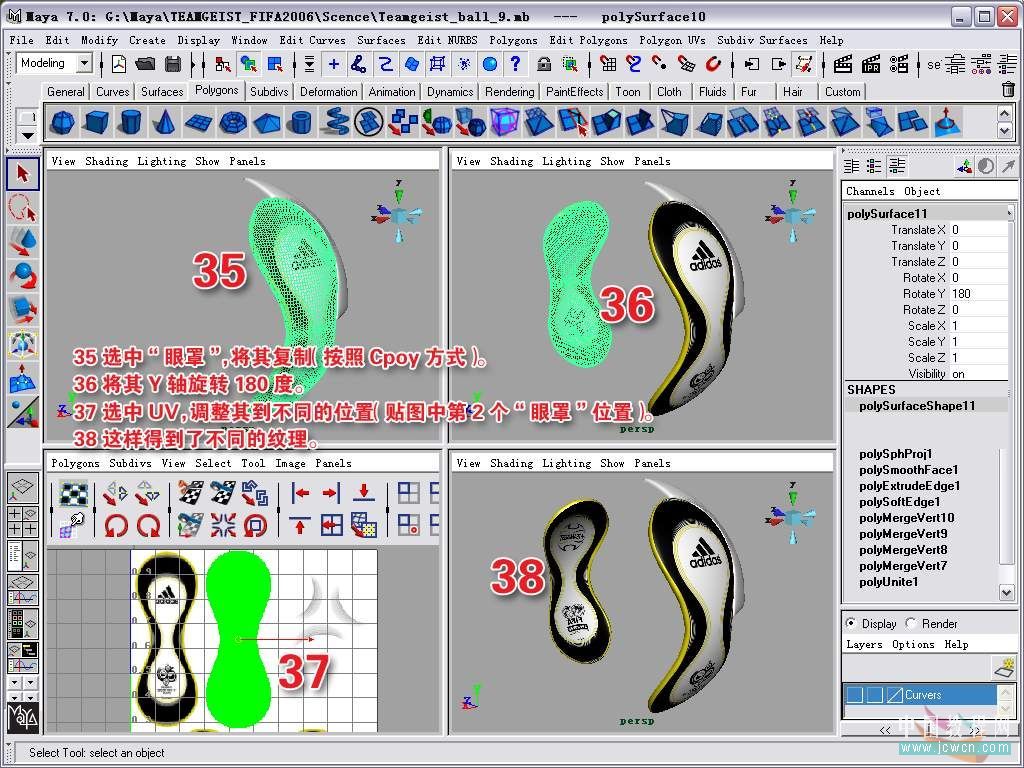
Task: Select polySphProj1 in inputs list
Action: [x=895, y=454]
